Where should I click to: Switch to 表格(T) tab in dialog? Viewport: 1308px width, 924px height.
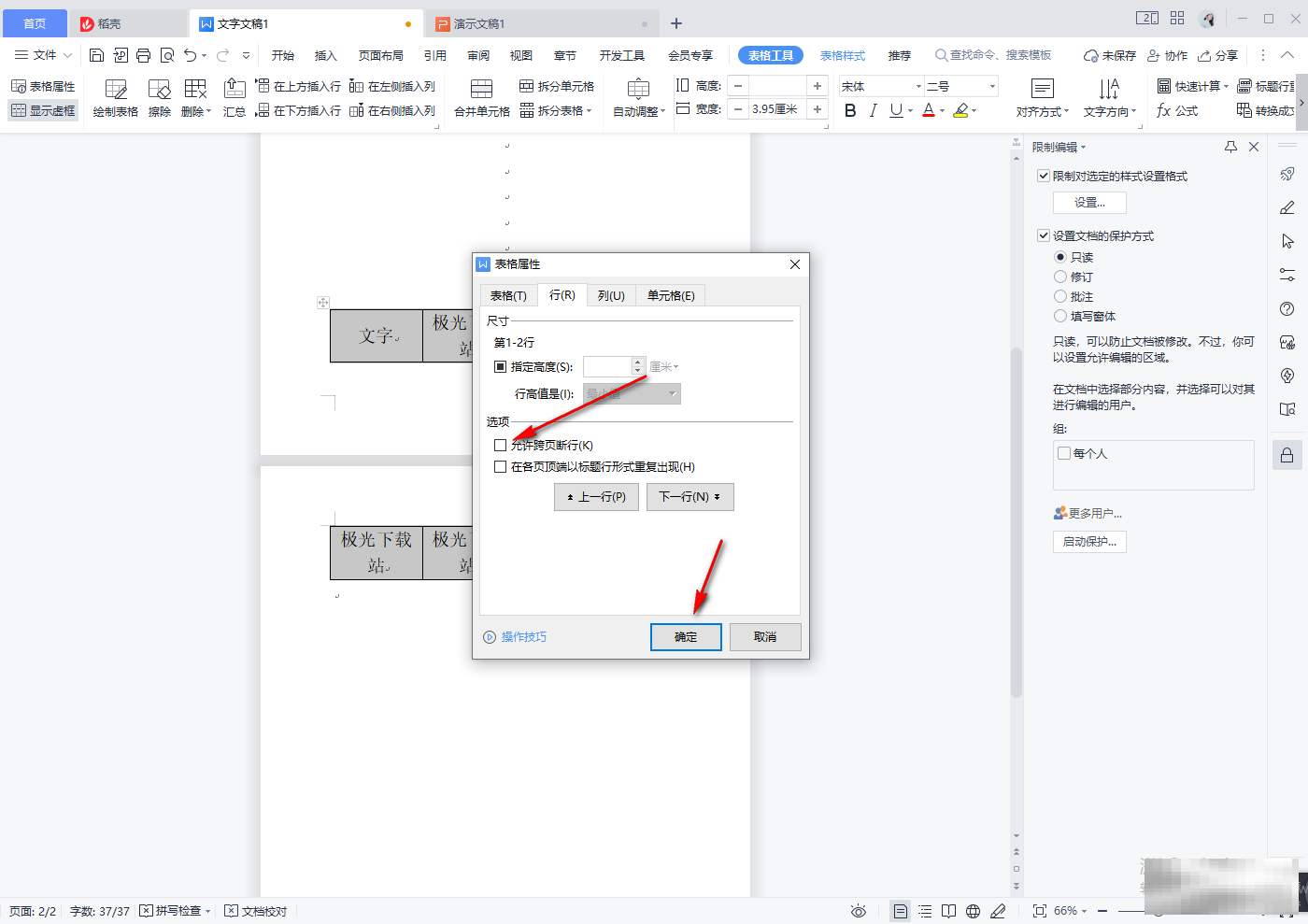tap(508, 296)
